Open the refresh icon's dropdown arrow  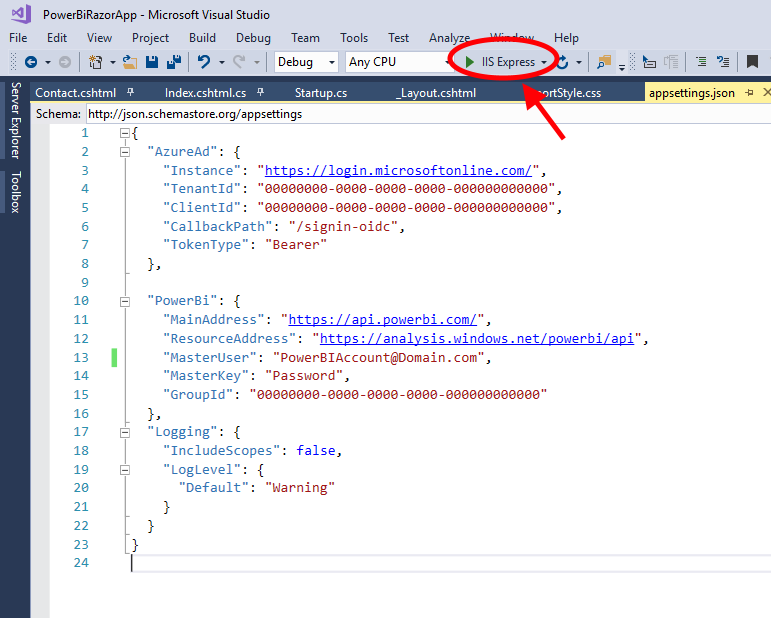pos(579,62)
